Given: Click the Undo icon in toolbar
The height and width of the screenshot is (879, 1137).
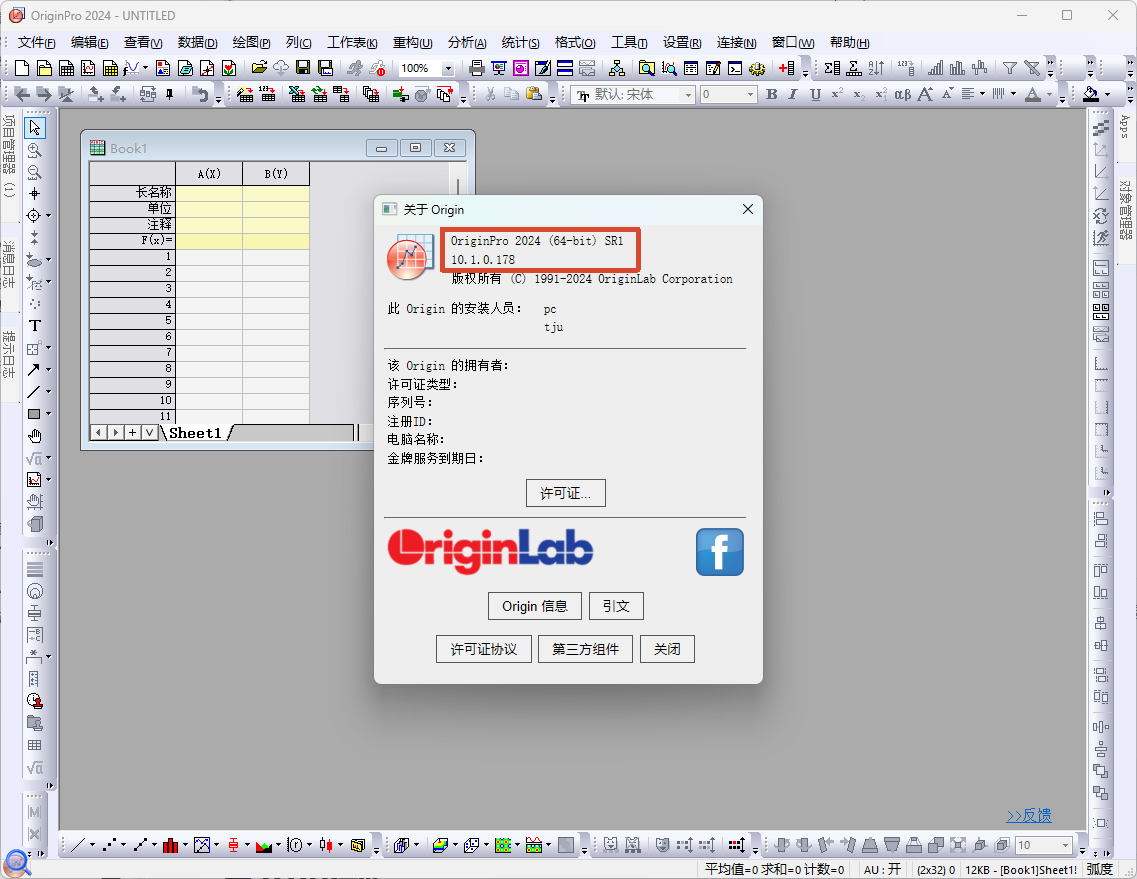Looking at the screenshot, I should click(x=200, y=94).
